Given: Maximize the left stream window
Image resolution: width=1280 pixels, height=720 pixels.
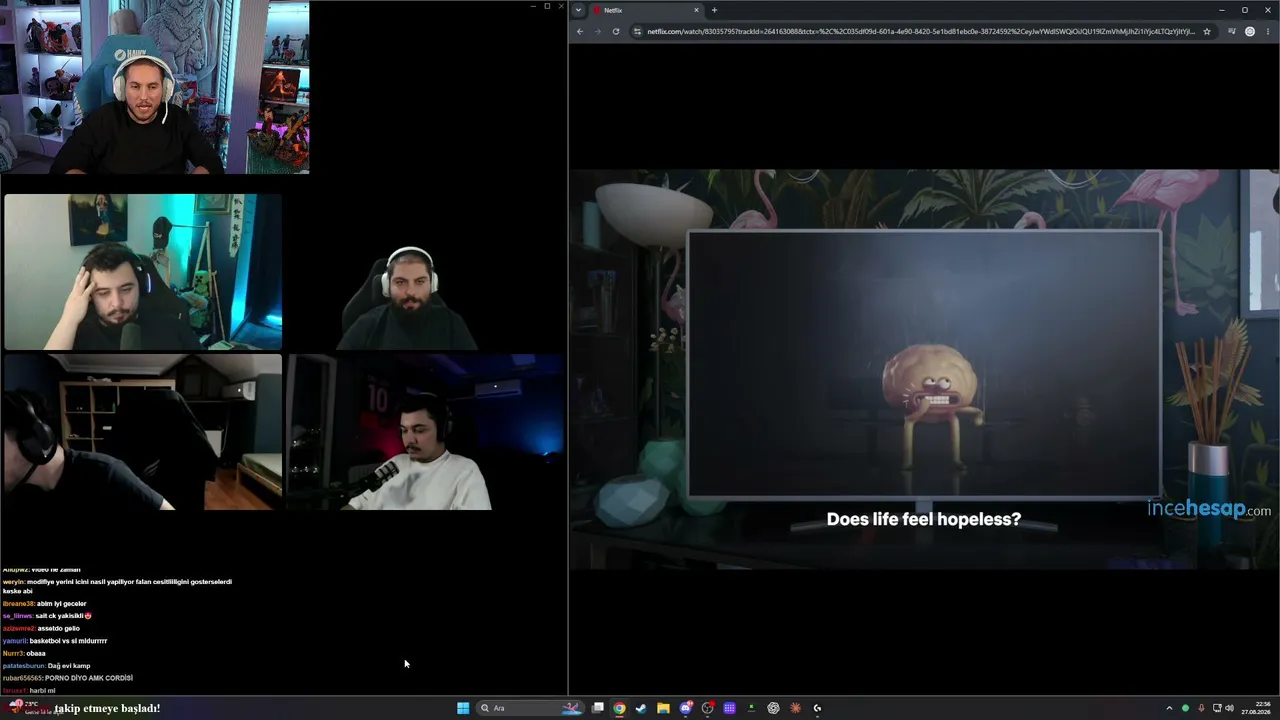Looking at the screenshot, I should coord(547,7).
